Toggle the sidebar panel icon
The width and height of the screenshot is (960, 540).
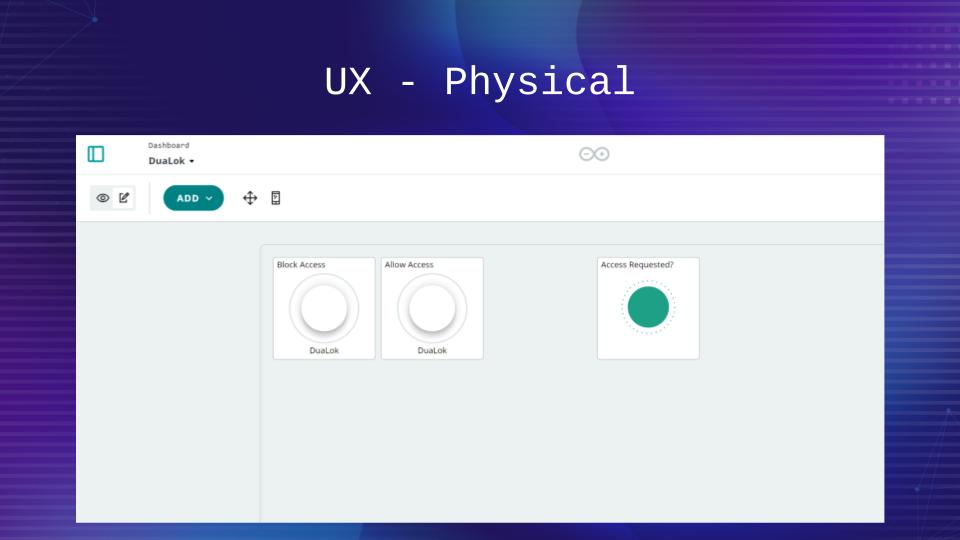[96, 154]
